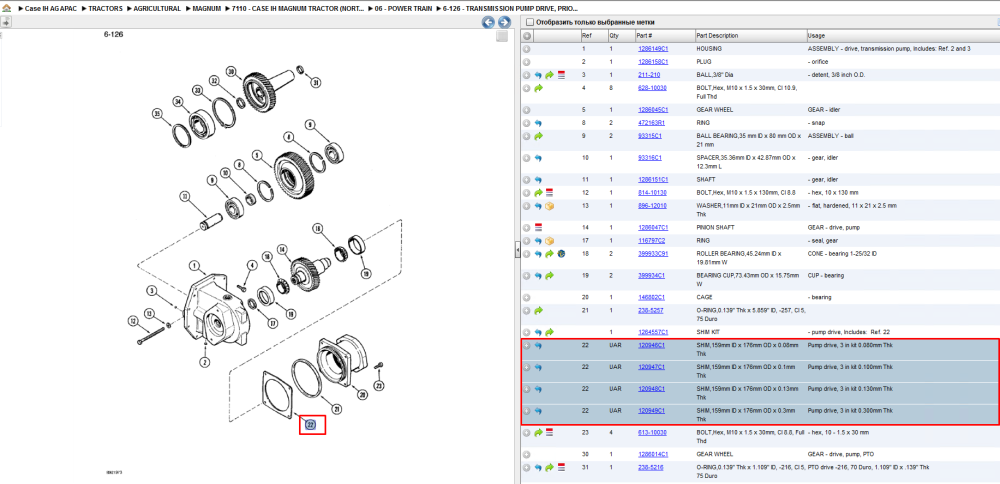Click the plus icon on the CAGE row

point(527,297)
